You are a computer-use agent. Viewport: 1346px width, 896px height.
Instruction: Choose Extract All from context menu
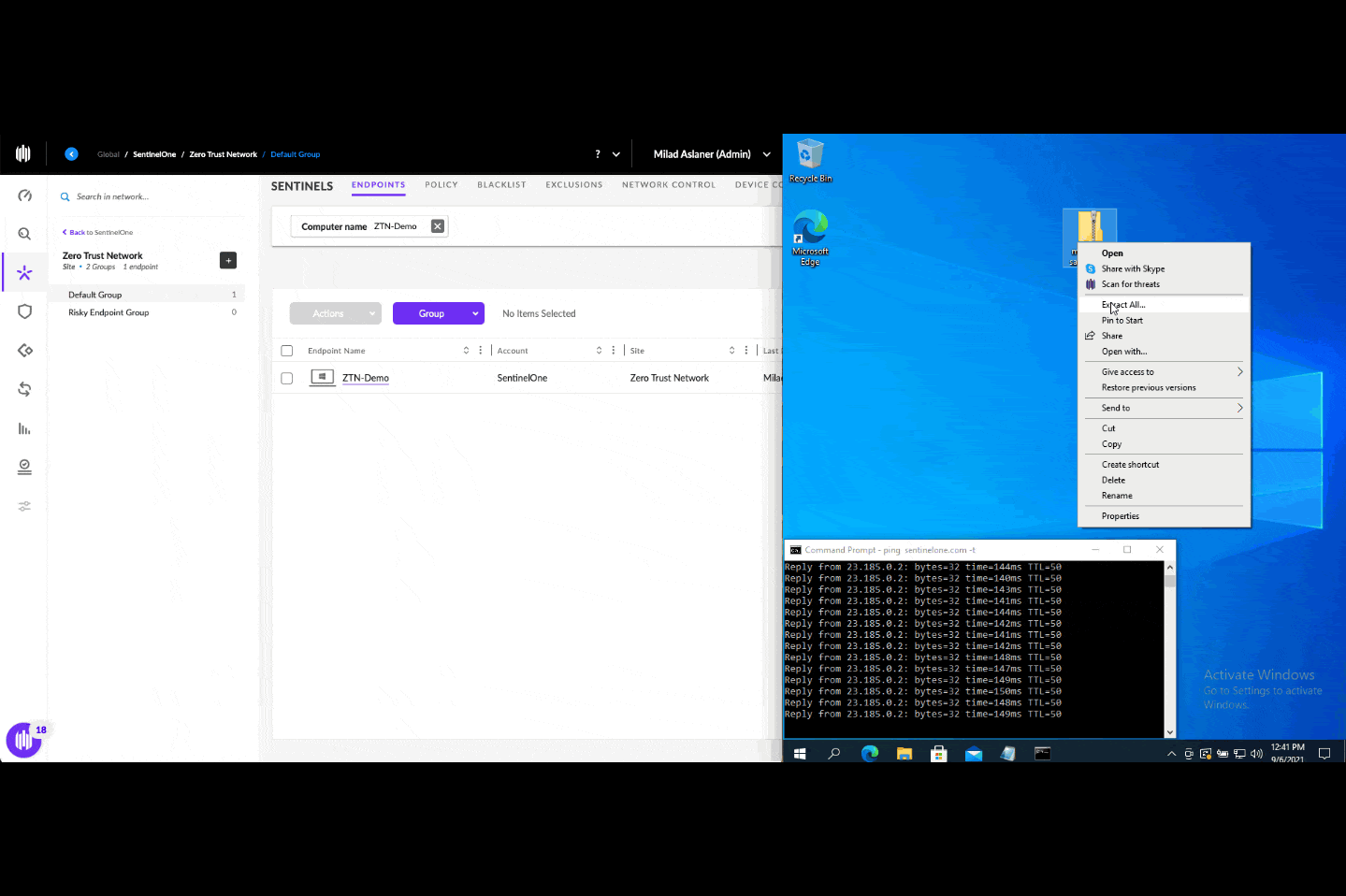[x=1123, y=305]
